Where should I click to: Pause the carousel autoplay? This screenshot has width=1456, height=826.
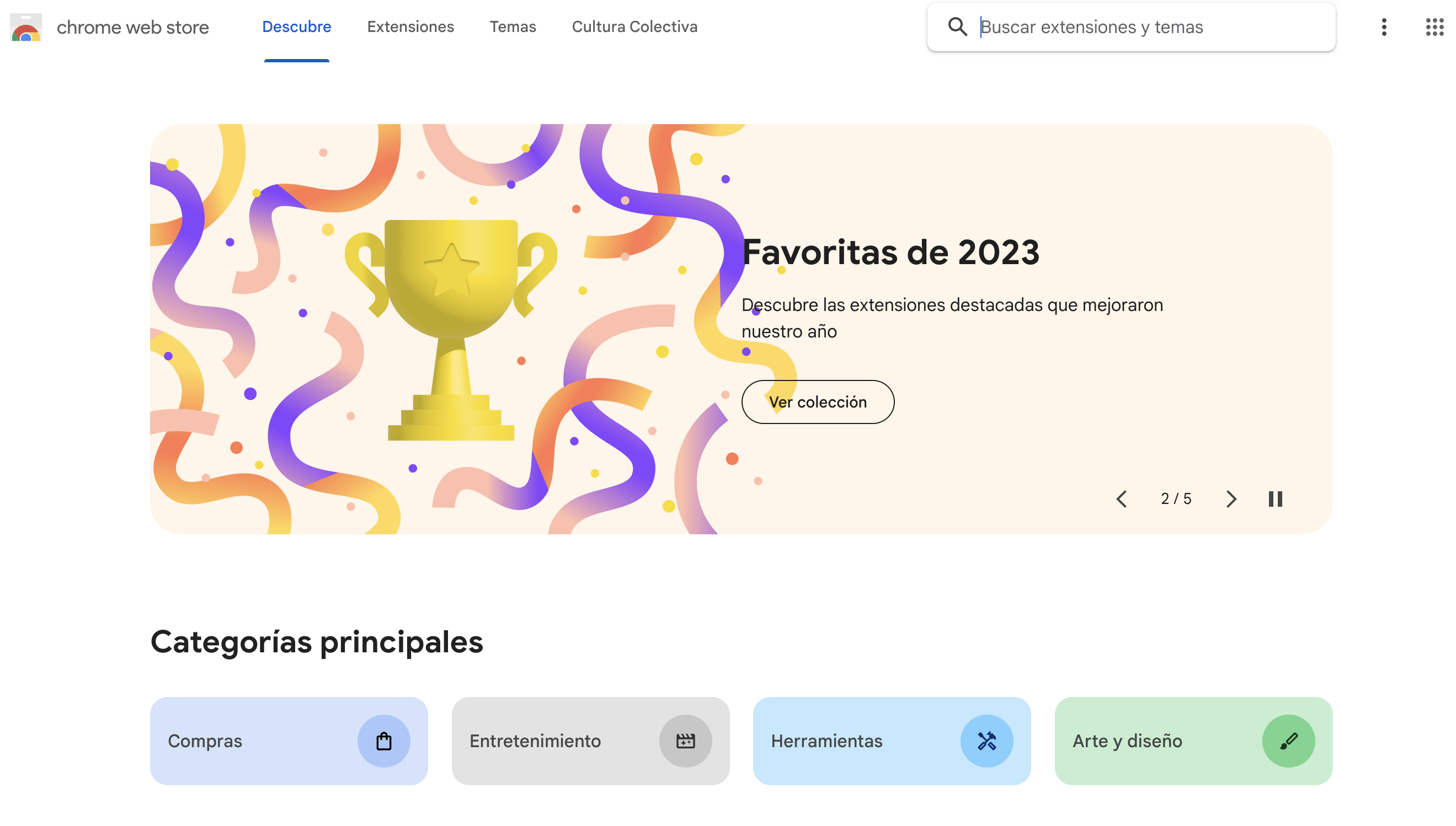coord(1275,498)
